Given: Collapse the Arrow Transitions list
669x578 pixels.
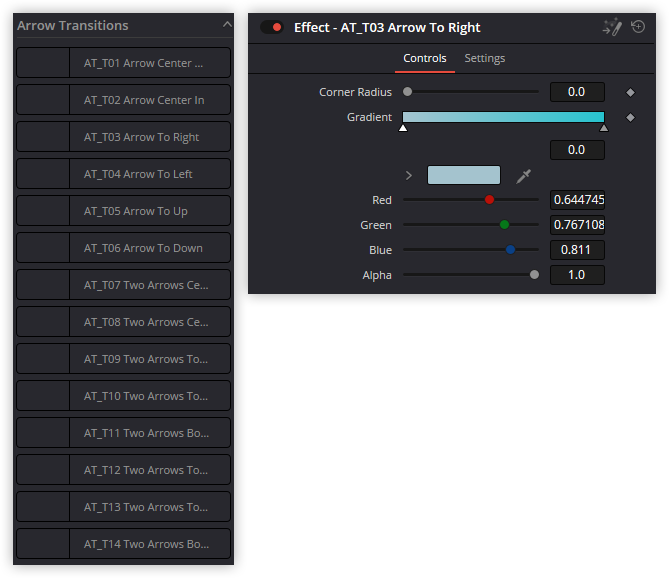Looking at the screenshot, I should coord(227,25).
